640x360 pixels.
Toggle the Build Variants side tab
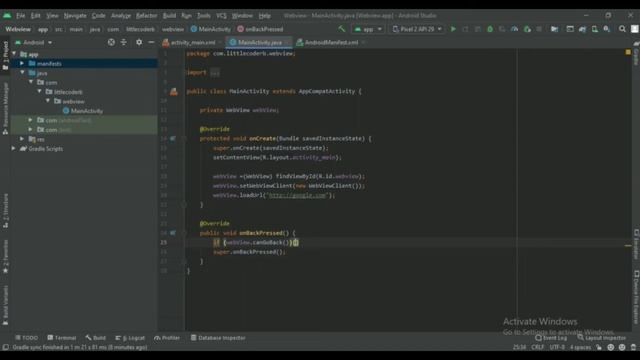(5, 305)
